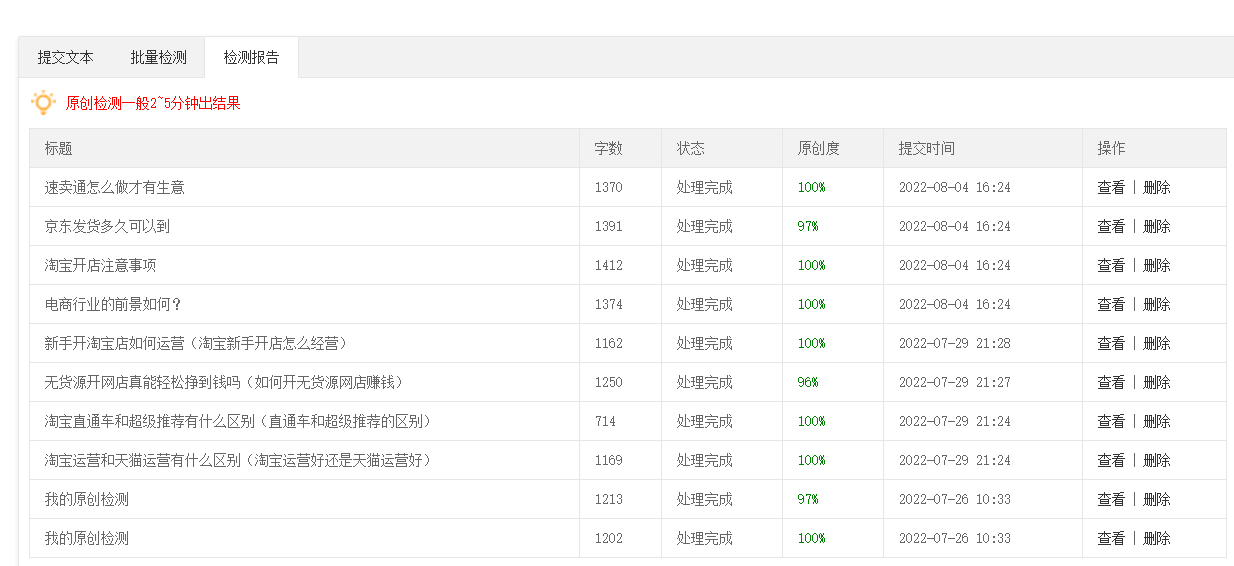Select the 检测报告 tab
The width and height of the screenshot is (1234, 566).
251,57
